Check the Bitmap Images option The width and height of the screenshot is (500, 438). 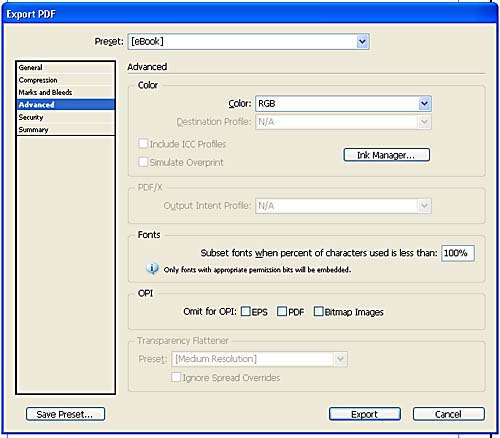(318, 312)
